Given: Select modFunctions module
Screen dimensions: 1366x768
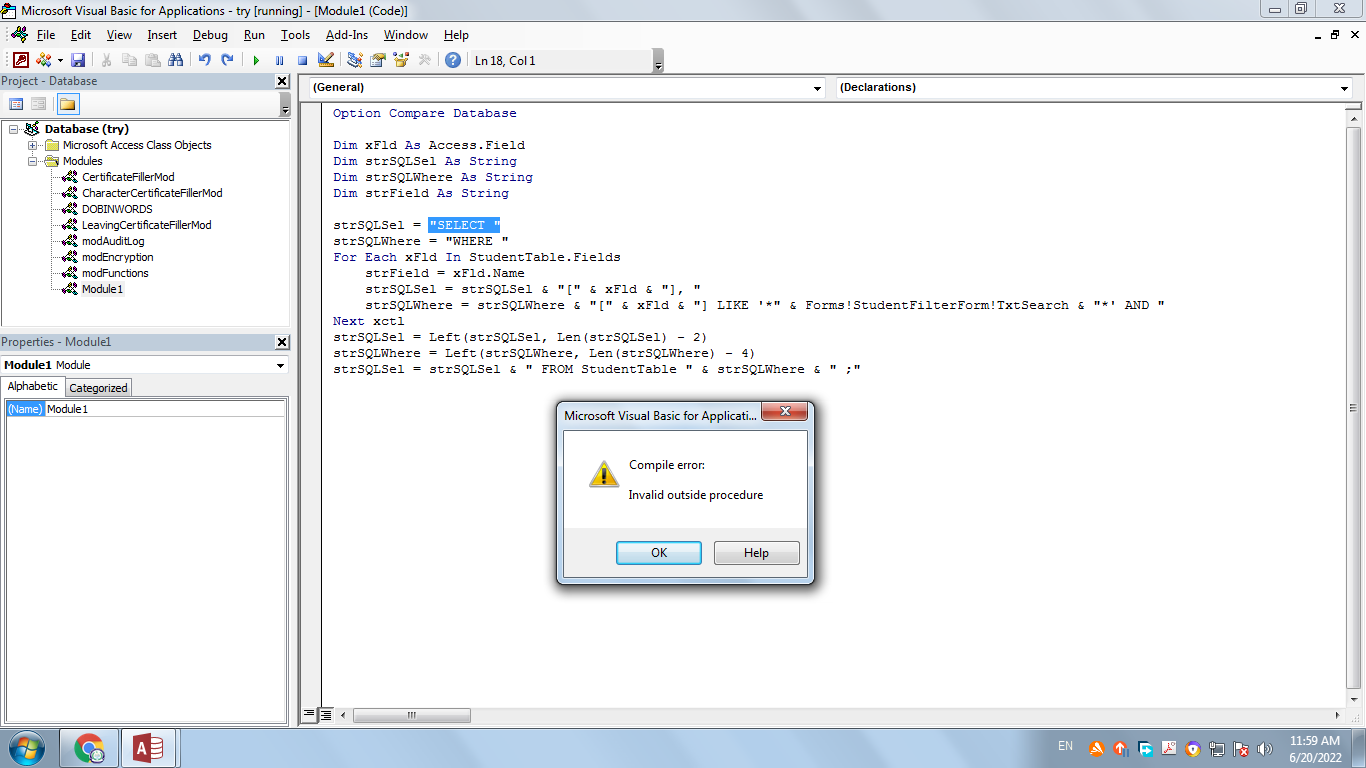Looking at the screenshot, I should click(x=115, y=273).
